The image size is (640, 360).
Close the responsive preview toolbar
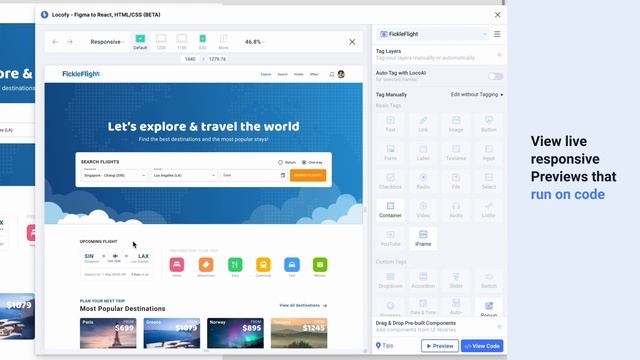click(352, 42)
